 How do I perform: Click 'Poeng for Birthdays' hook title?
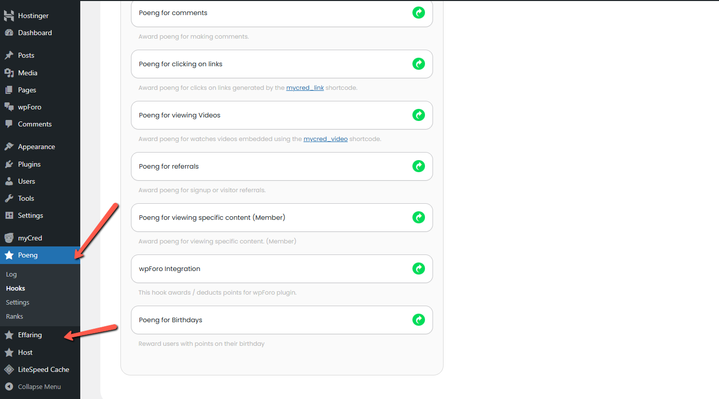pyautogui.click(x=170, y=320)
